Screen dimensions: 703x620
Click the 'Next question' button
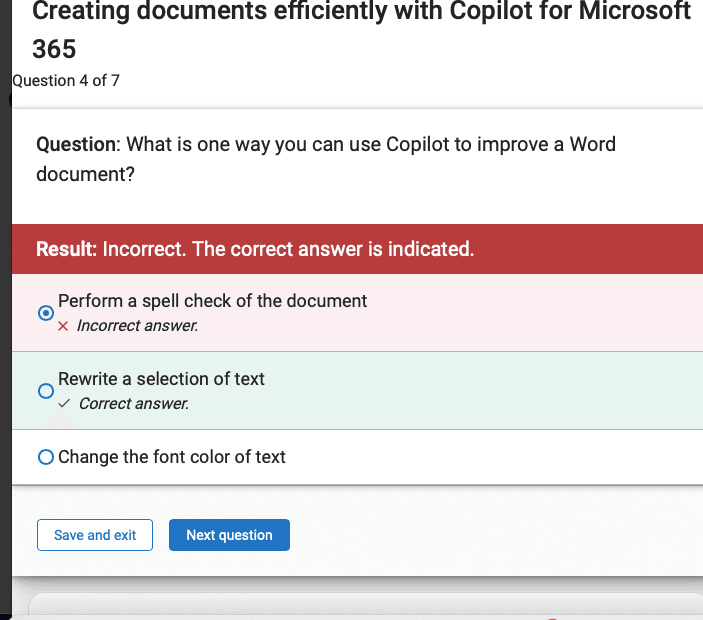[x=229, y=535]
